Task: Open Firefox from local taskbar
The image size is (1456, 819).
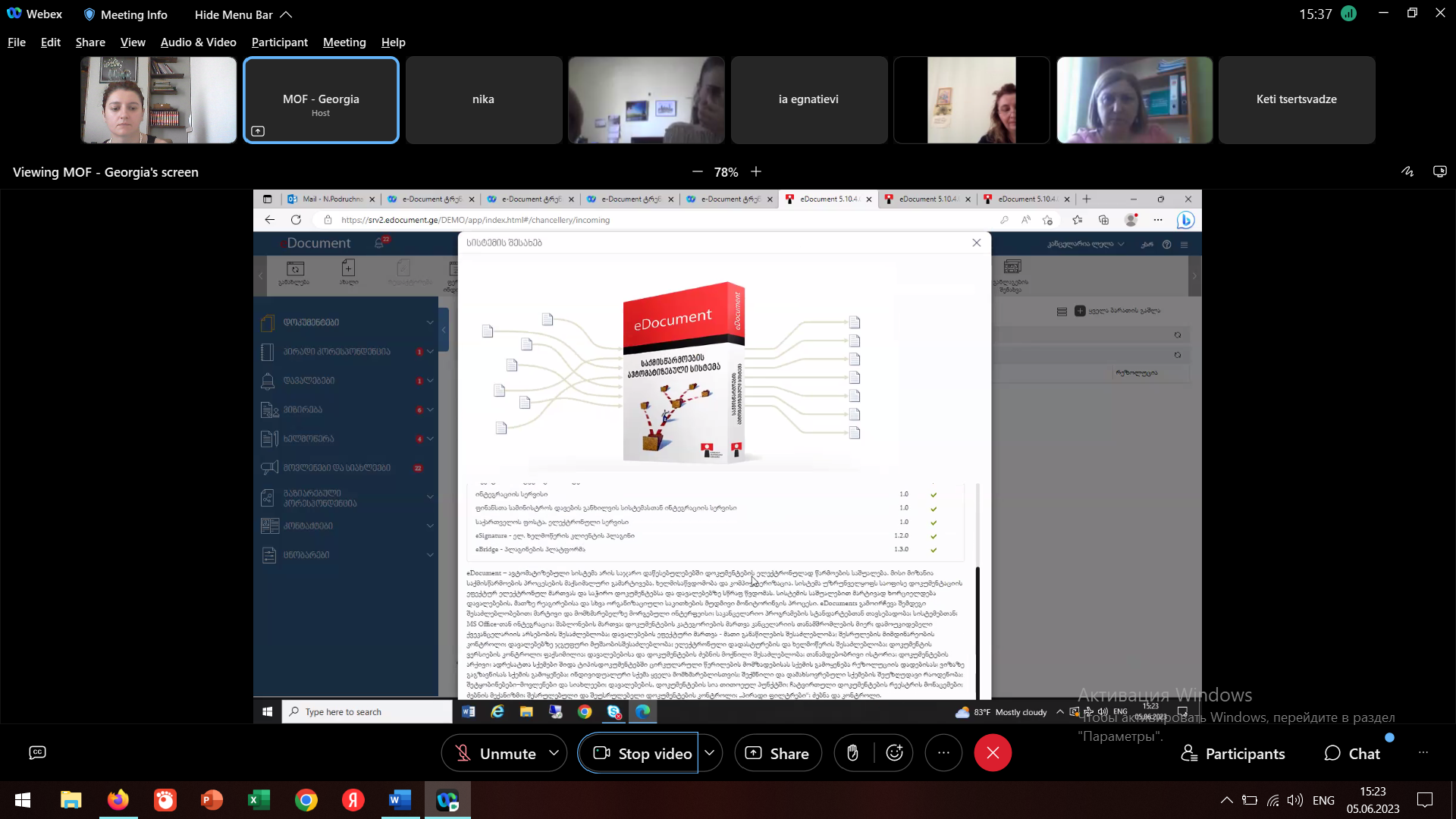Action: pos(118,800)
